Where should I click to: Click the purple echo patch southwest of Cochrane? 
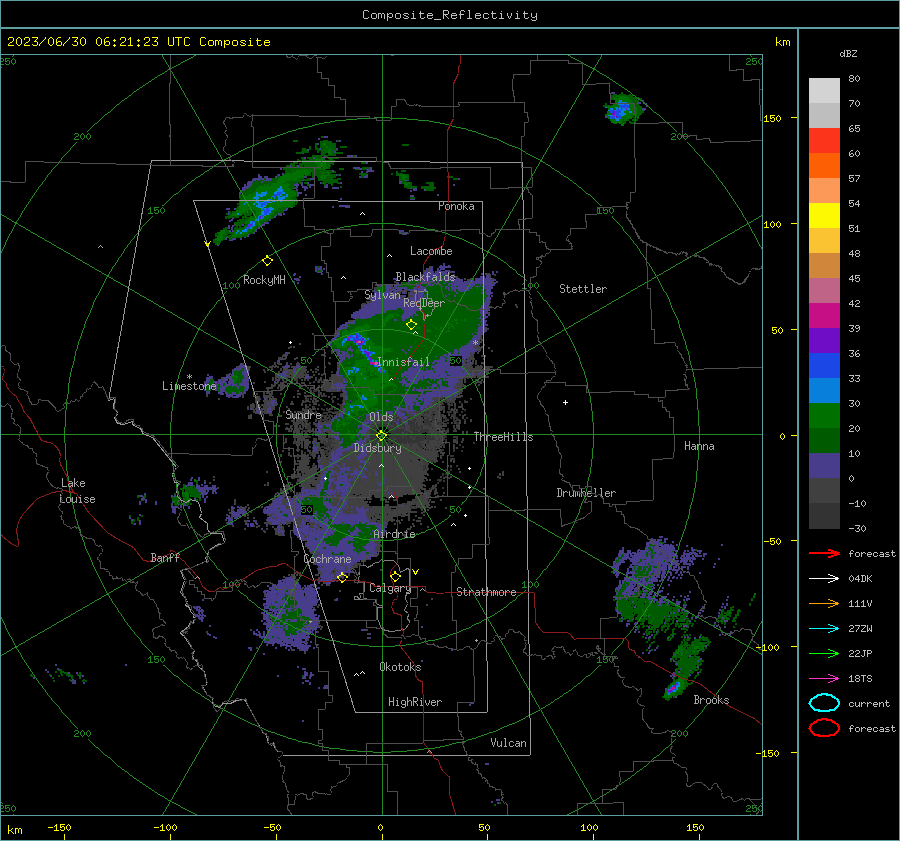[290, 614]
